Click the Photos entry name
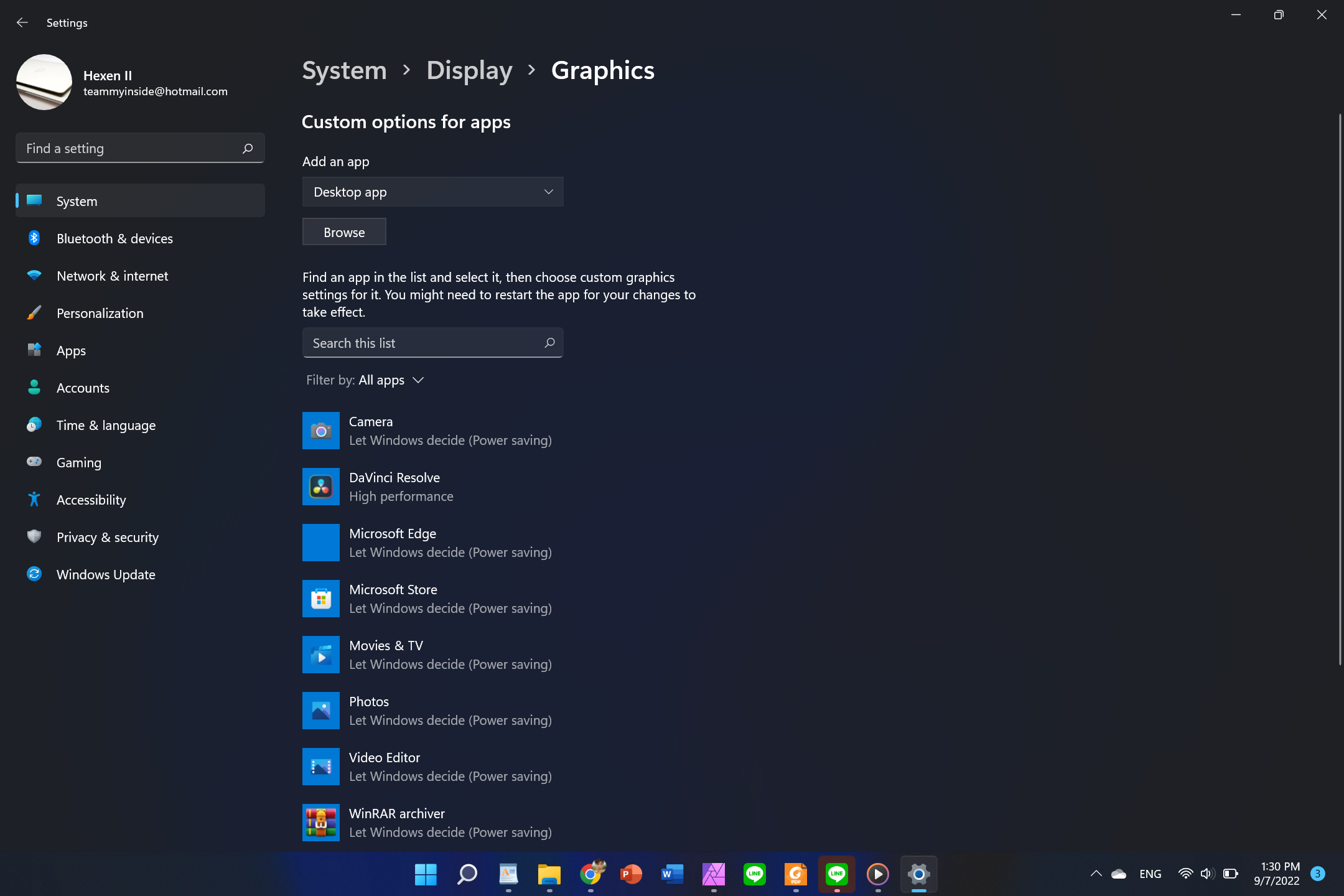The width and height of the screenshot is (1344, 896). click(x=369, y=701)
